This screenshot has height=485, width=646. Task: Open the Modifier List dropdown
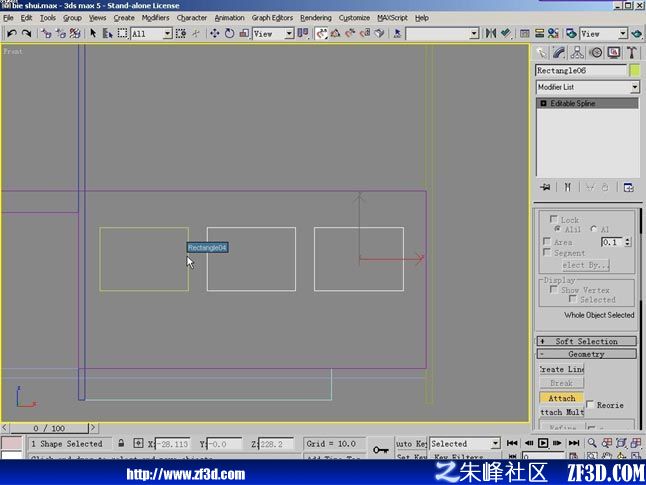click(x=587, y=87)
